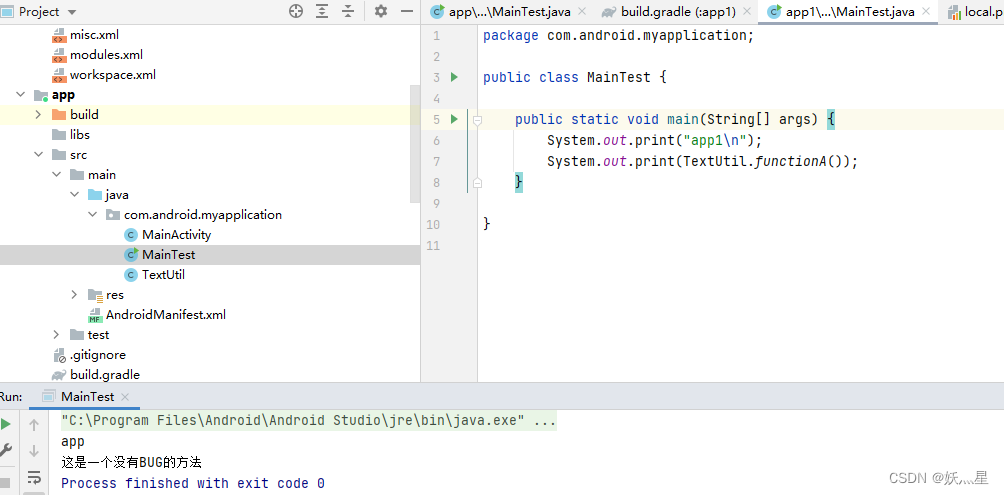Image resolution: width=1004 pixels, height=495 pixels.
Task: Collapse the main folder
Action: pos(56,175)
